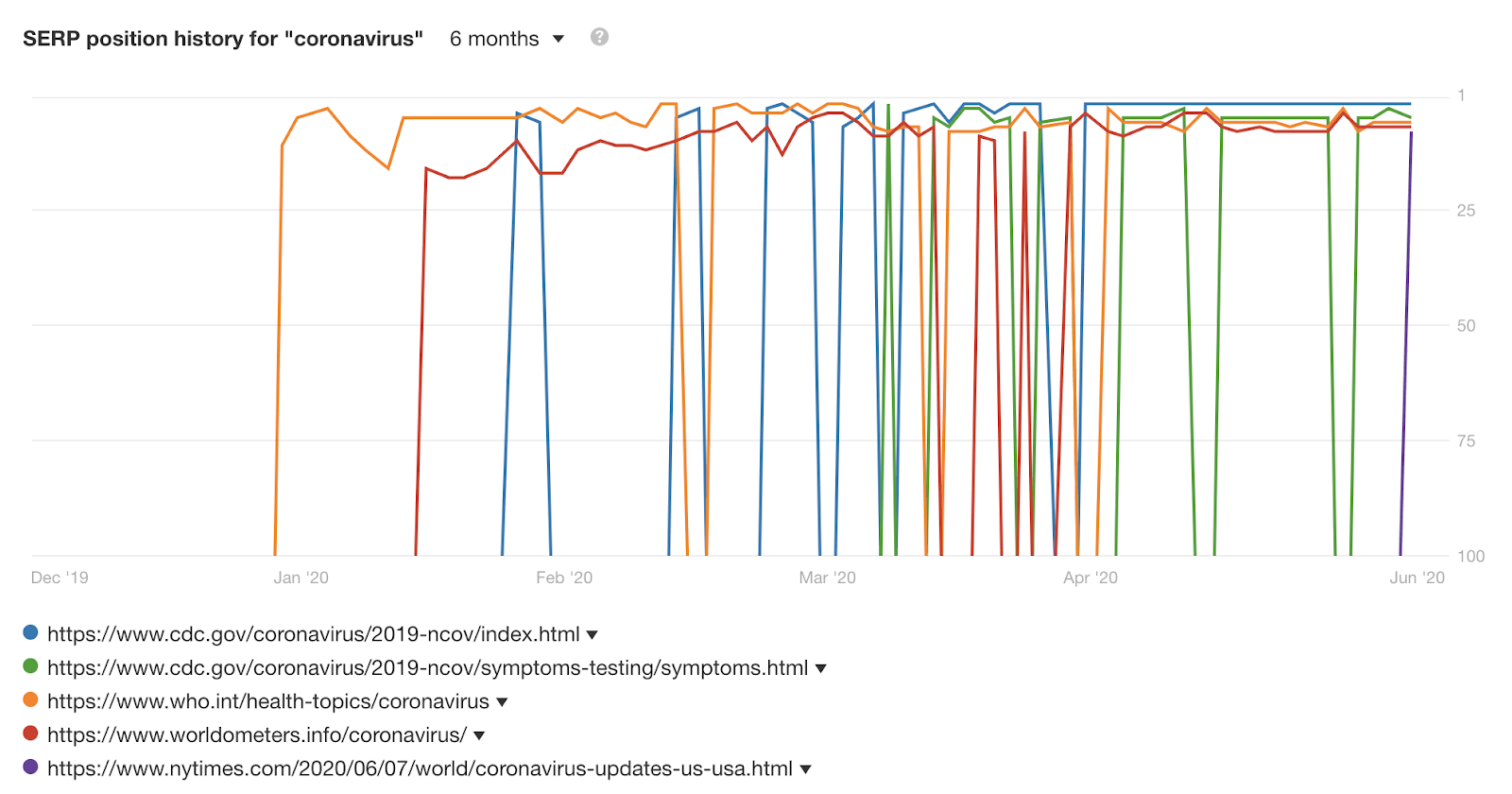Click the orange dot beside the who.int URL

[x=29, y=701]
